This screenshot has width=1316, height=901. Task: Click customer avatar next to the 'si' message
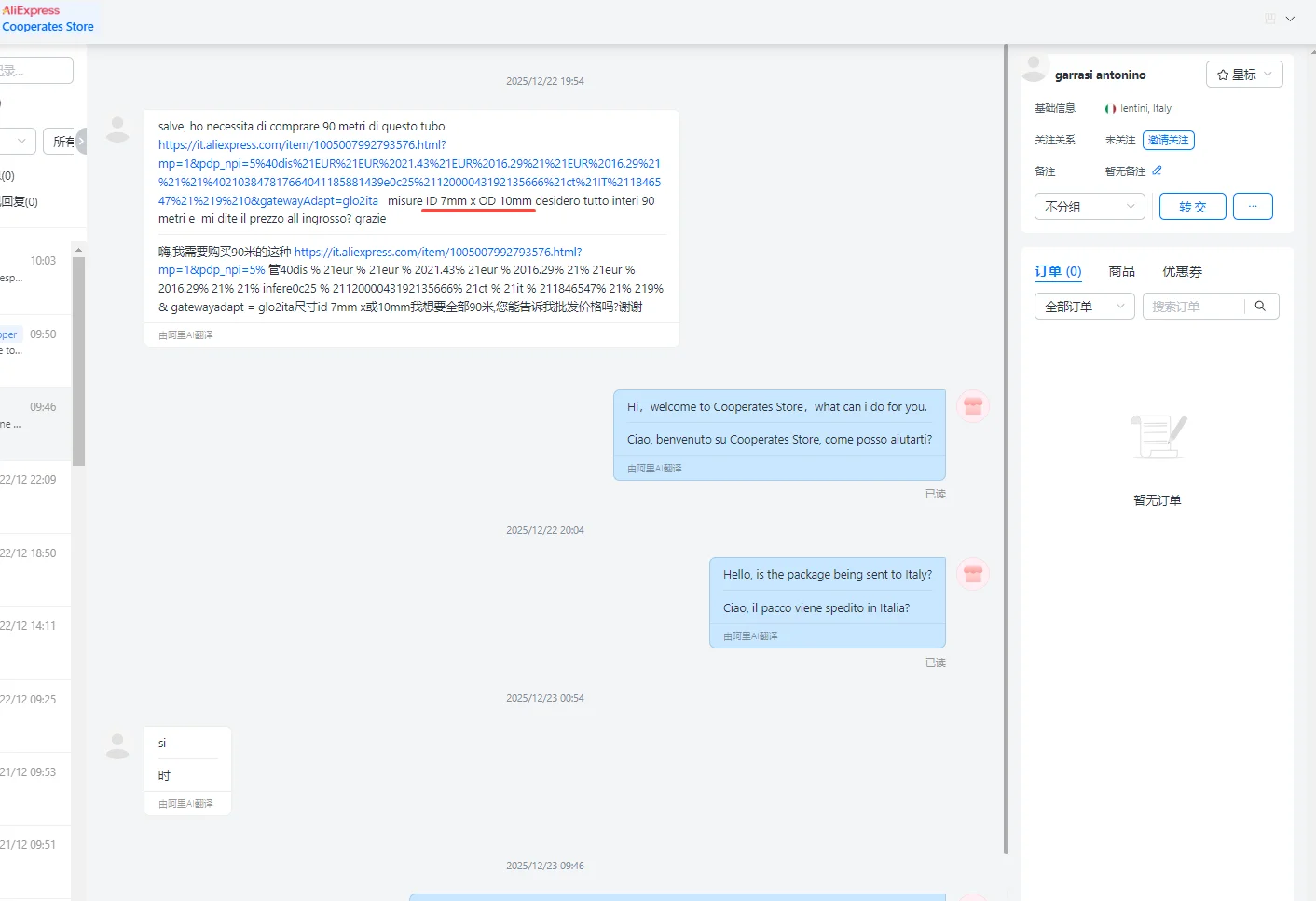coord(117,745)
